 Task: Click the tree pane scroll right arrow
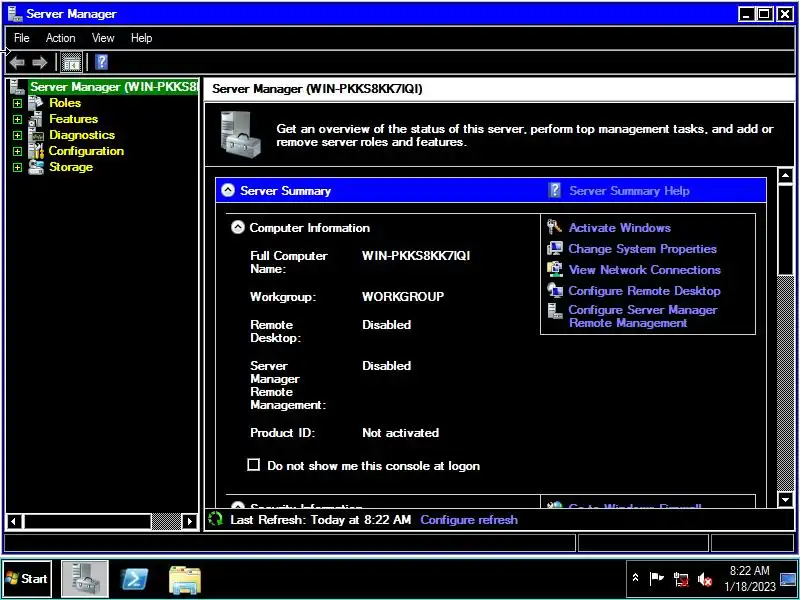click(189, 521)
